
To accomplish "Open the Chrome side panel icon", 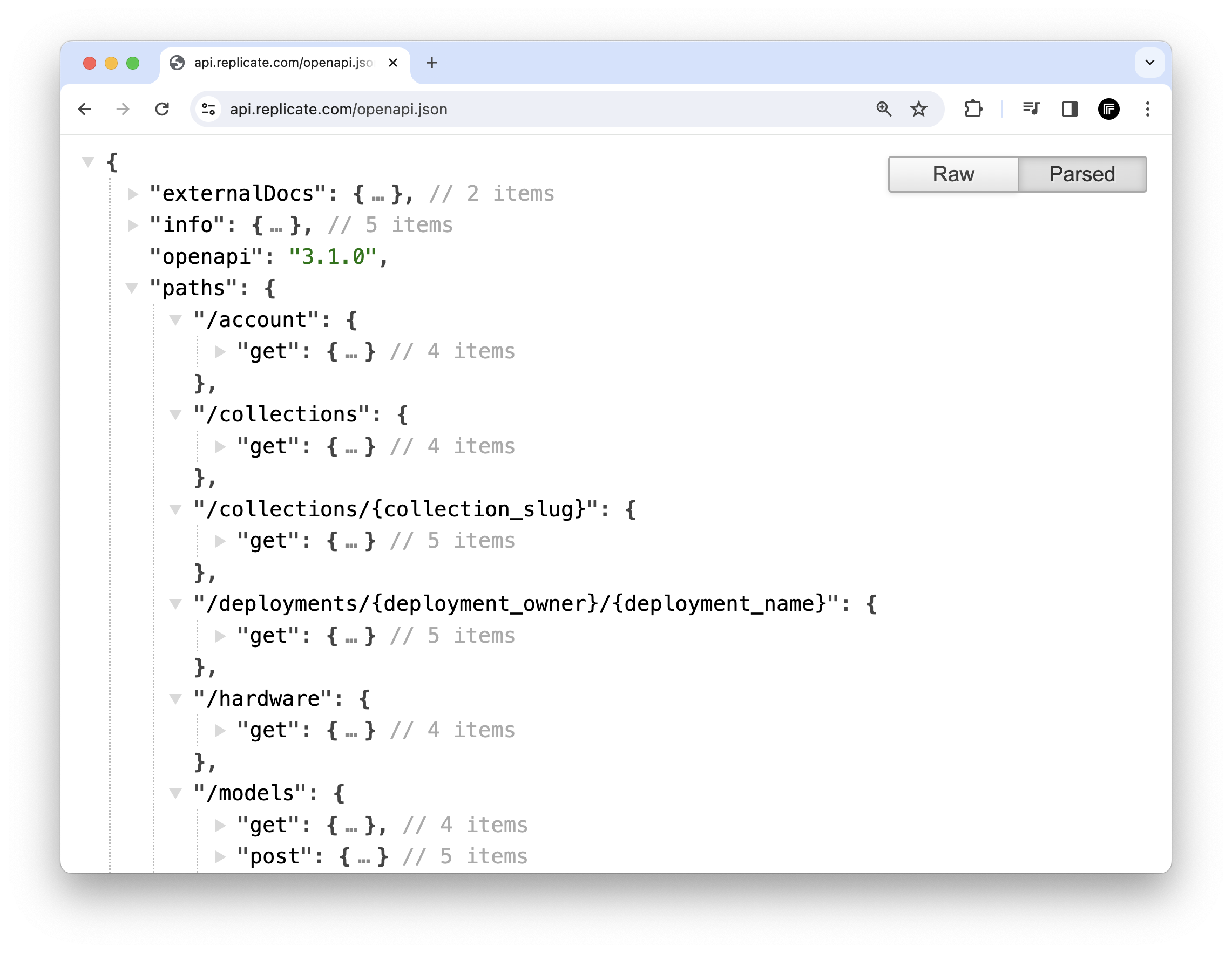I will pyautogui.click(x=1070, y=109).
